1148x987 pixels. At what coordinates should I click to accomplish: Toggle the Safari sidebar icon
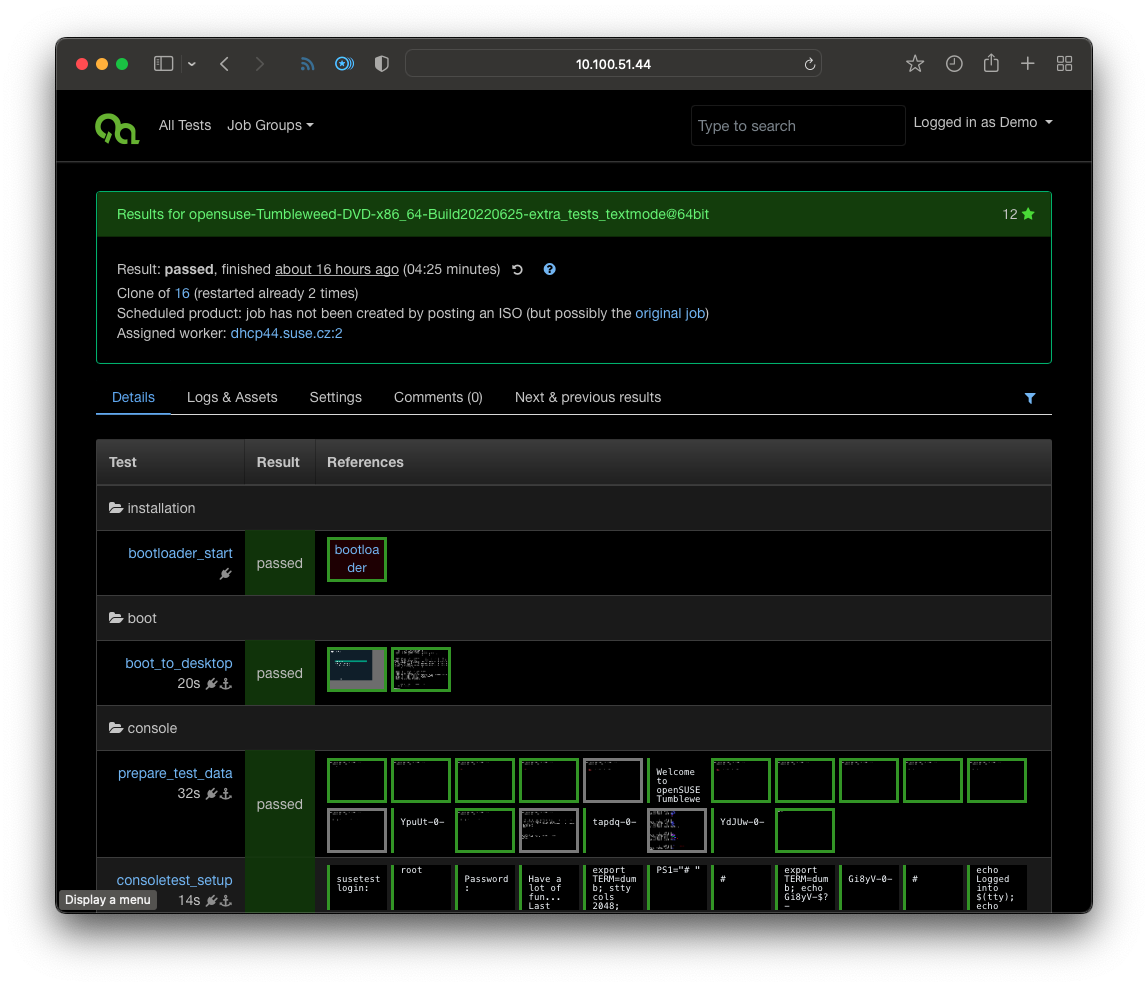pos(163,64)
